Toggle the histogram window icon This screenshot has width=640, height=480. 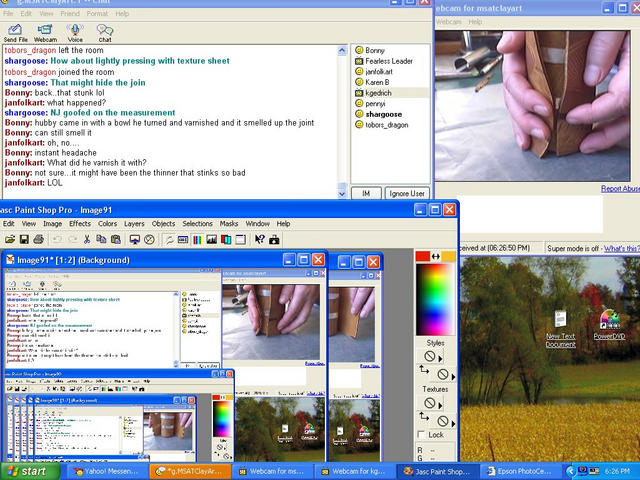[211, 240]
